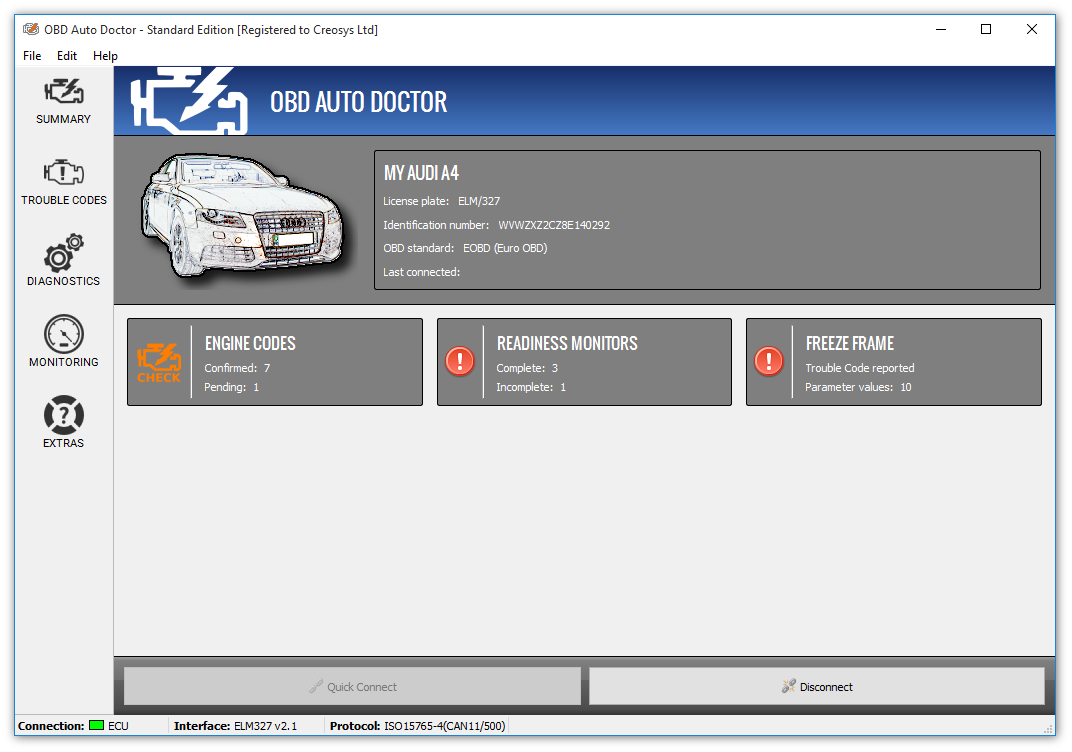Viewport: 1072px width, 752px height.
Task: Click Trouble Code reported text
Action: click(x=859, y=368)
